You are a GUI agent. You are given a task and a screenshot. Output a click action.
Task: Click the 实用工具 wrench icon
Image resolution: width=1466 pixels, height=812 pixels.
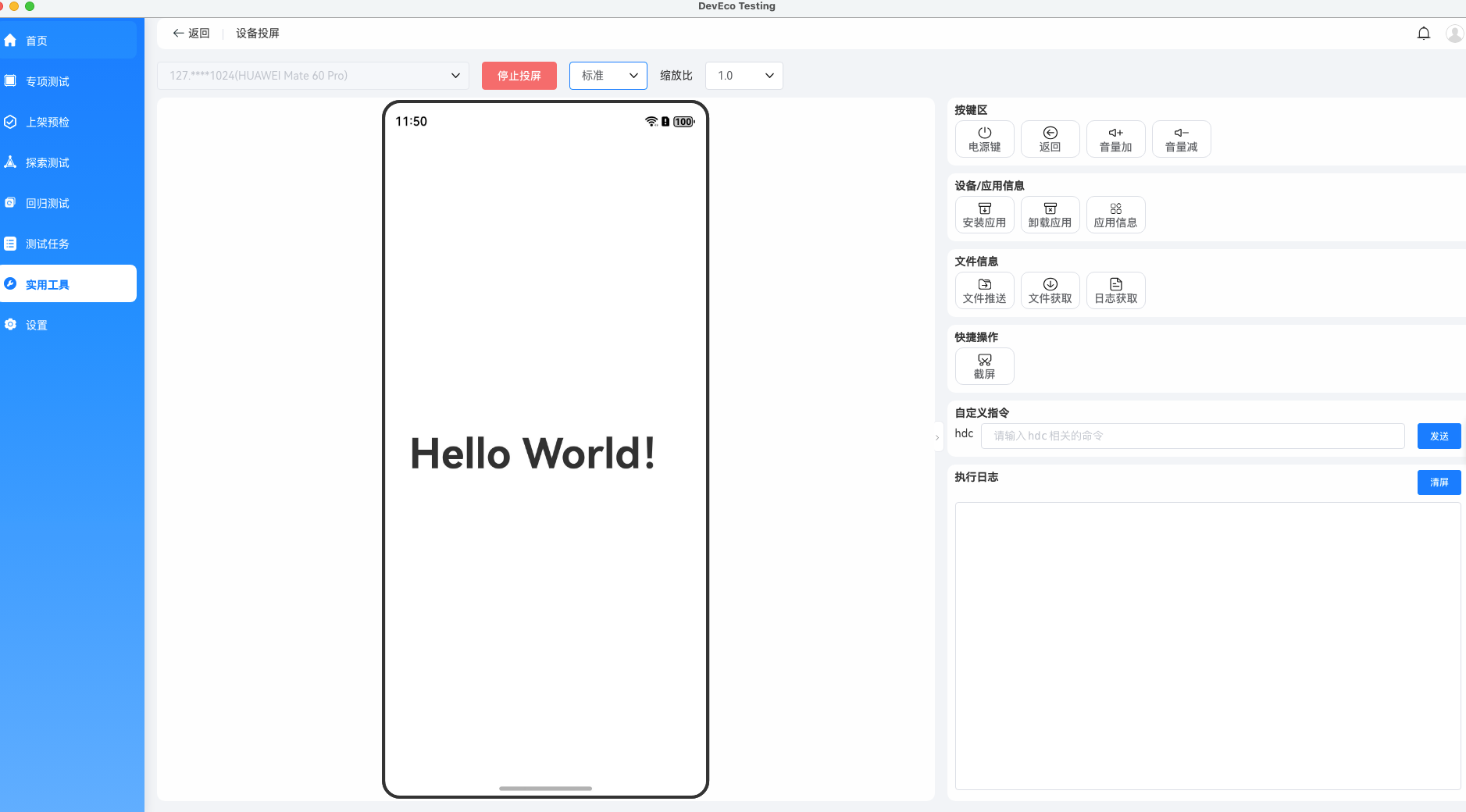coord(10,284)
